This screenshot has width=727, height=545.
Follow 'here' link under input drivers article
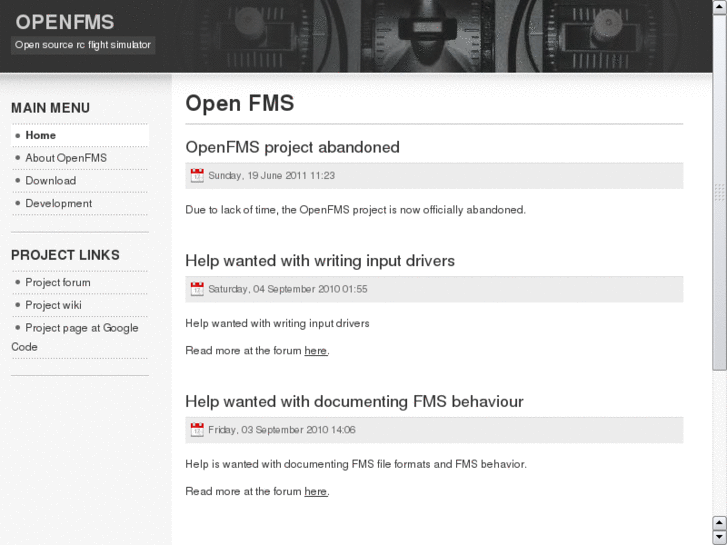click(x=316, y=351)
